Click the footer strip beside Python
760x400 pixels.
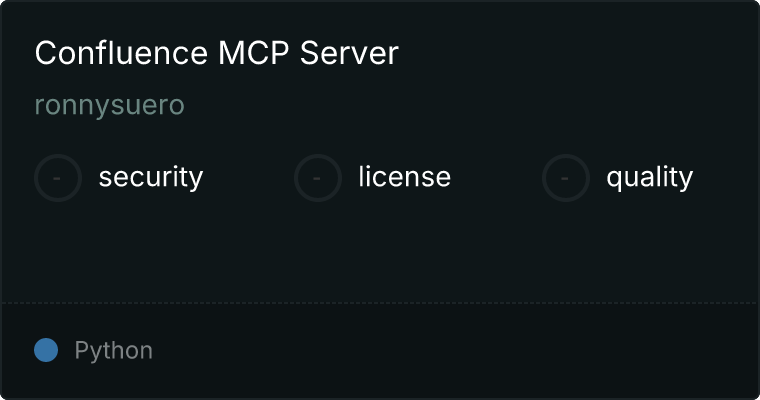pos(456,351)
